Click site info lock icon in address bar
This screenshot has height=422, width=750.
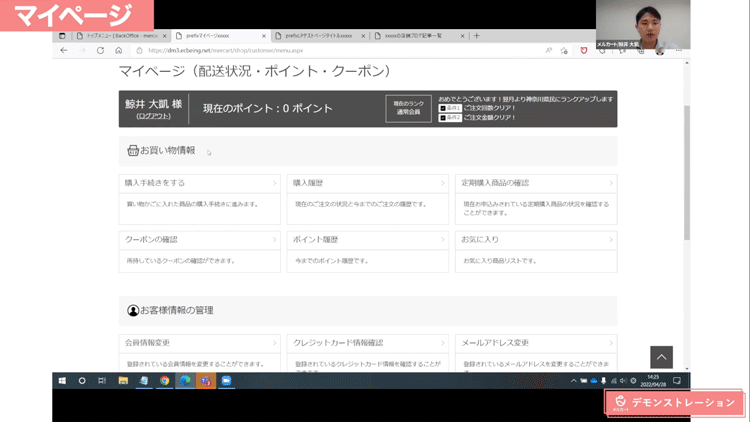[139, 50]
